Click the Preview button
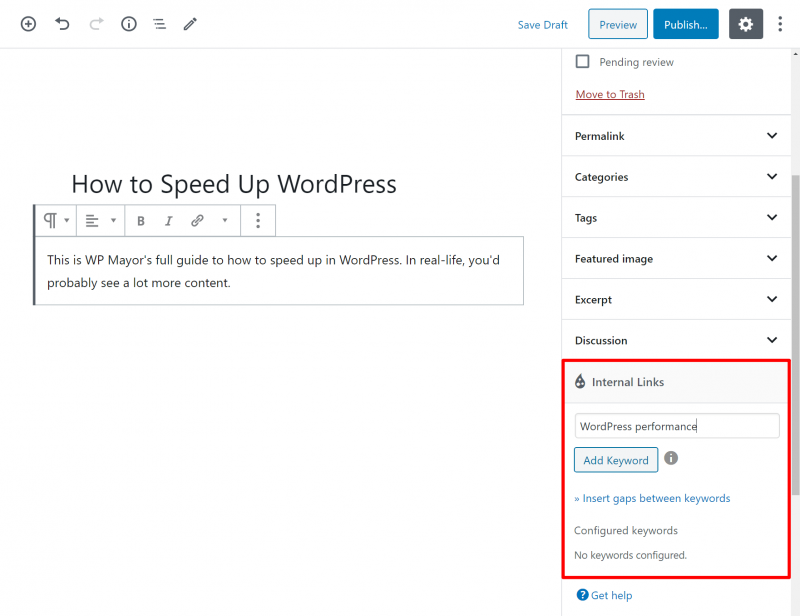The height and width of the screenshot is (616, 800). (x=618, y=24)
